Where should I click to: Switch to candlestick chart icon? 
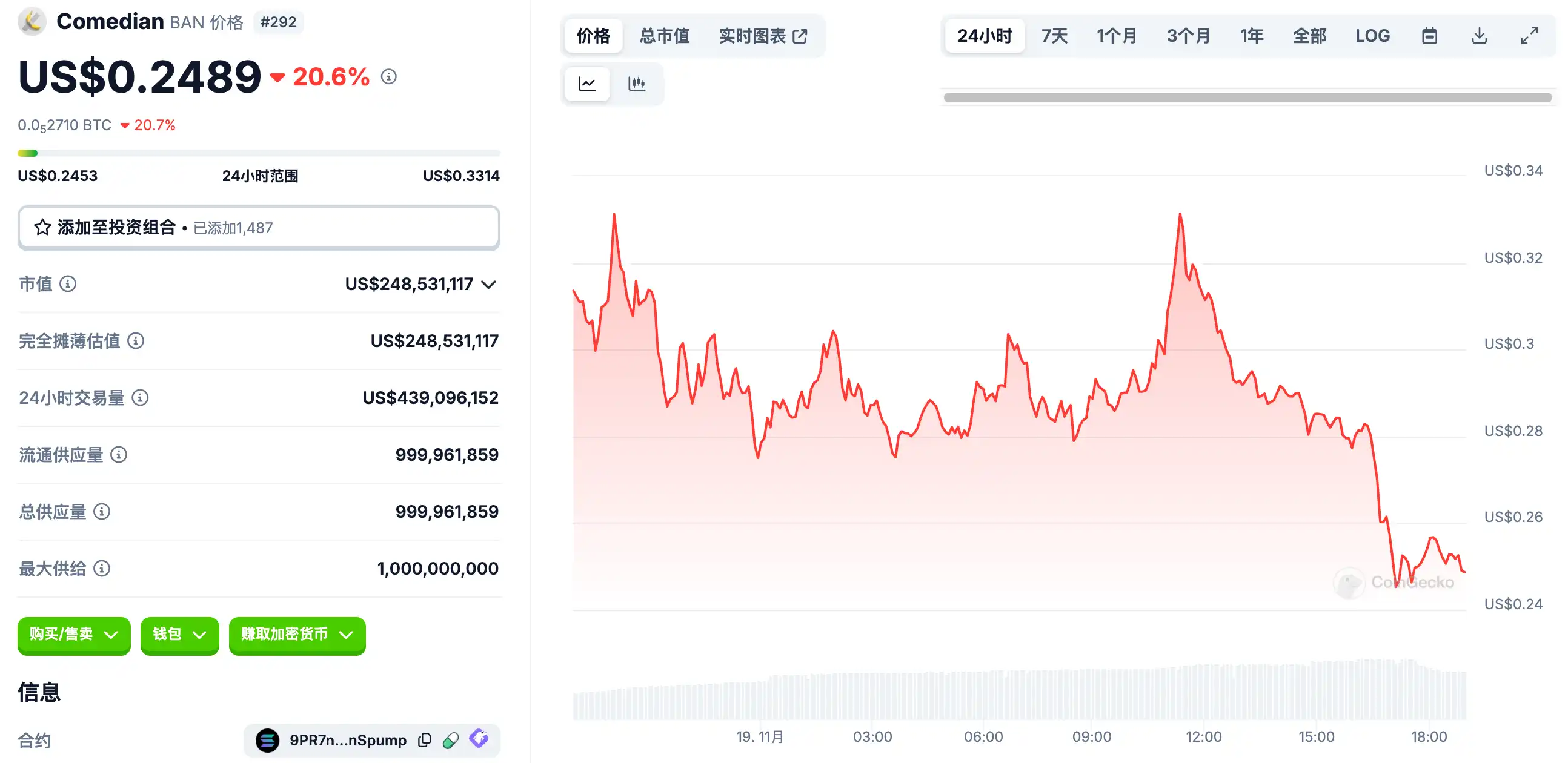(637, 84)
